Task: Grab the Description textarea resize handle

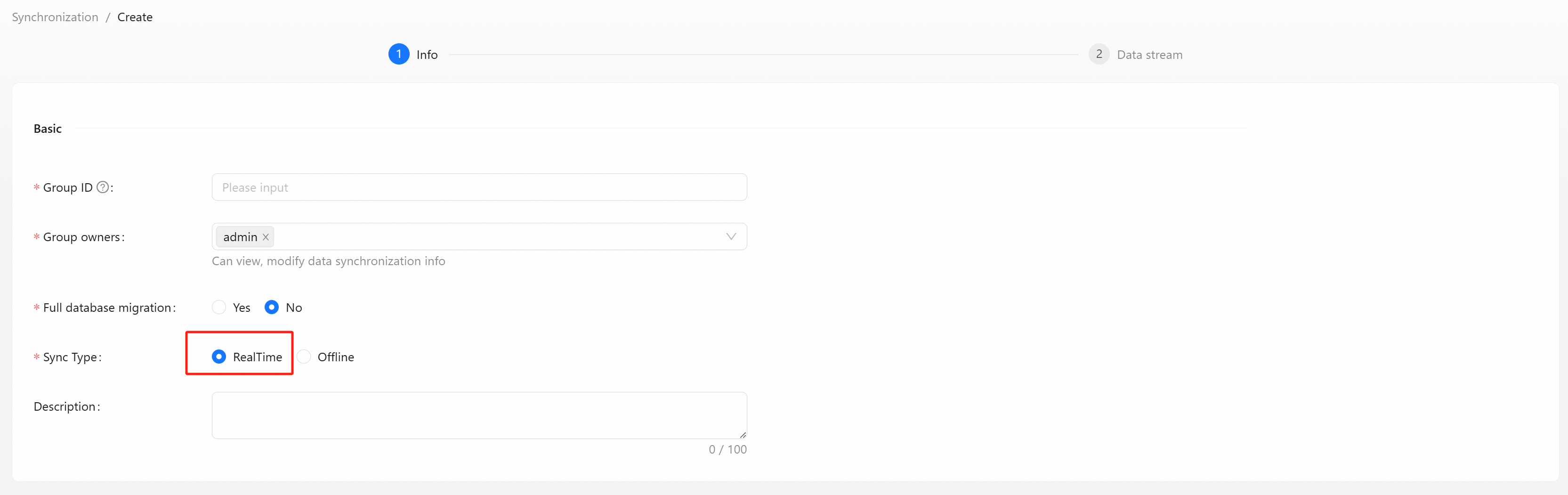Action: point(743,435)
